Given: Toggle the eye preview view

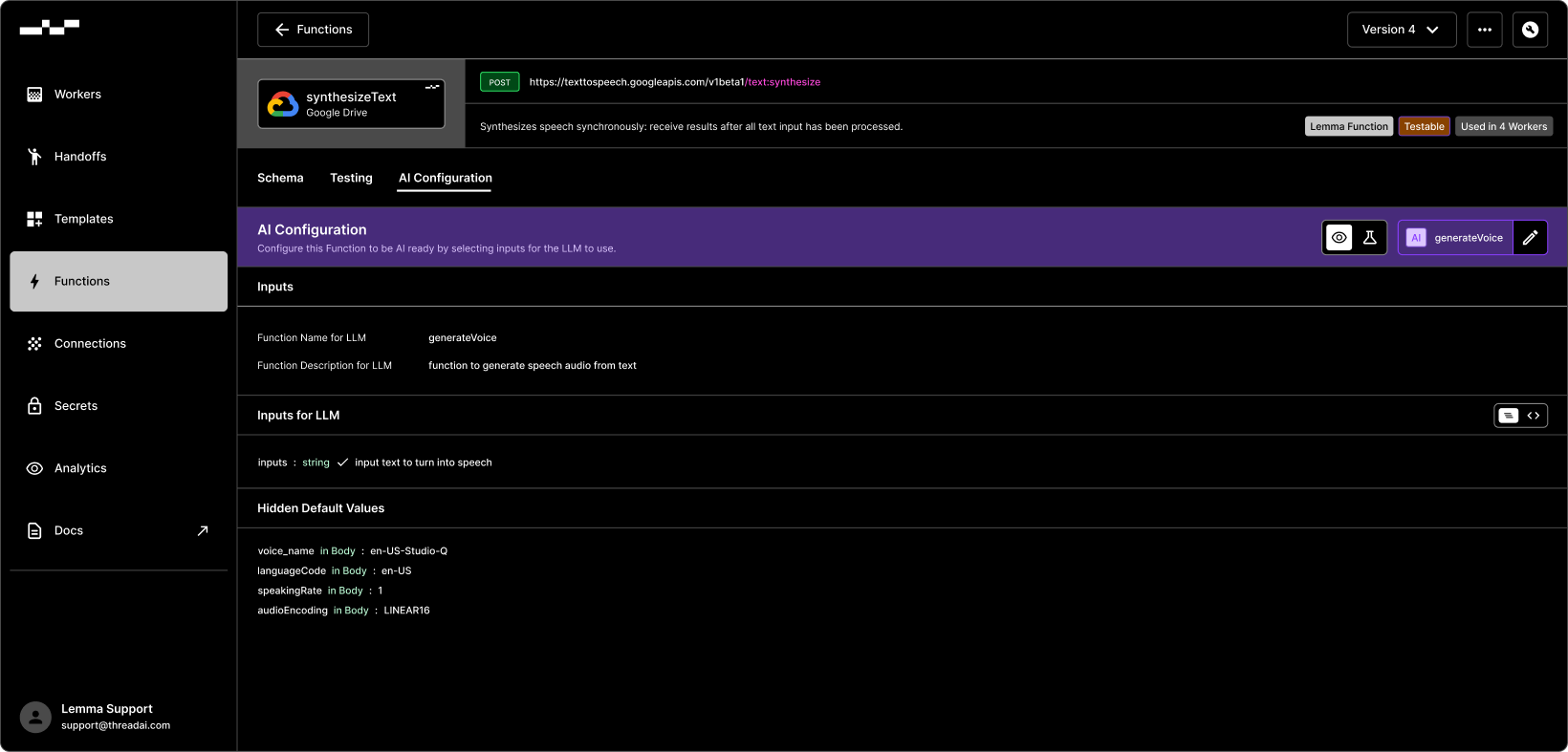Looking at the screenshot, I should [x=1339, y=238].
